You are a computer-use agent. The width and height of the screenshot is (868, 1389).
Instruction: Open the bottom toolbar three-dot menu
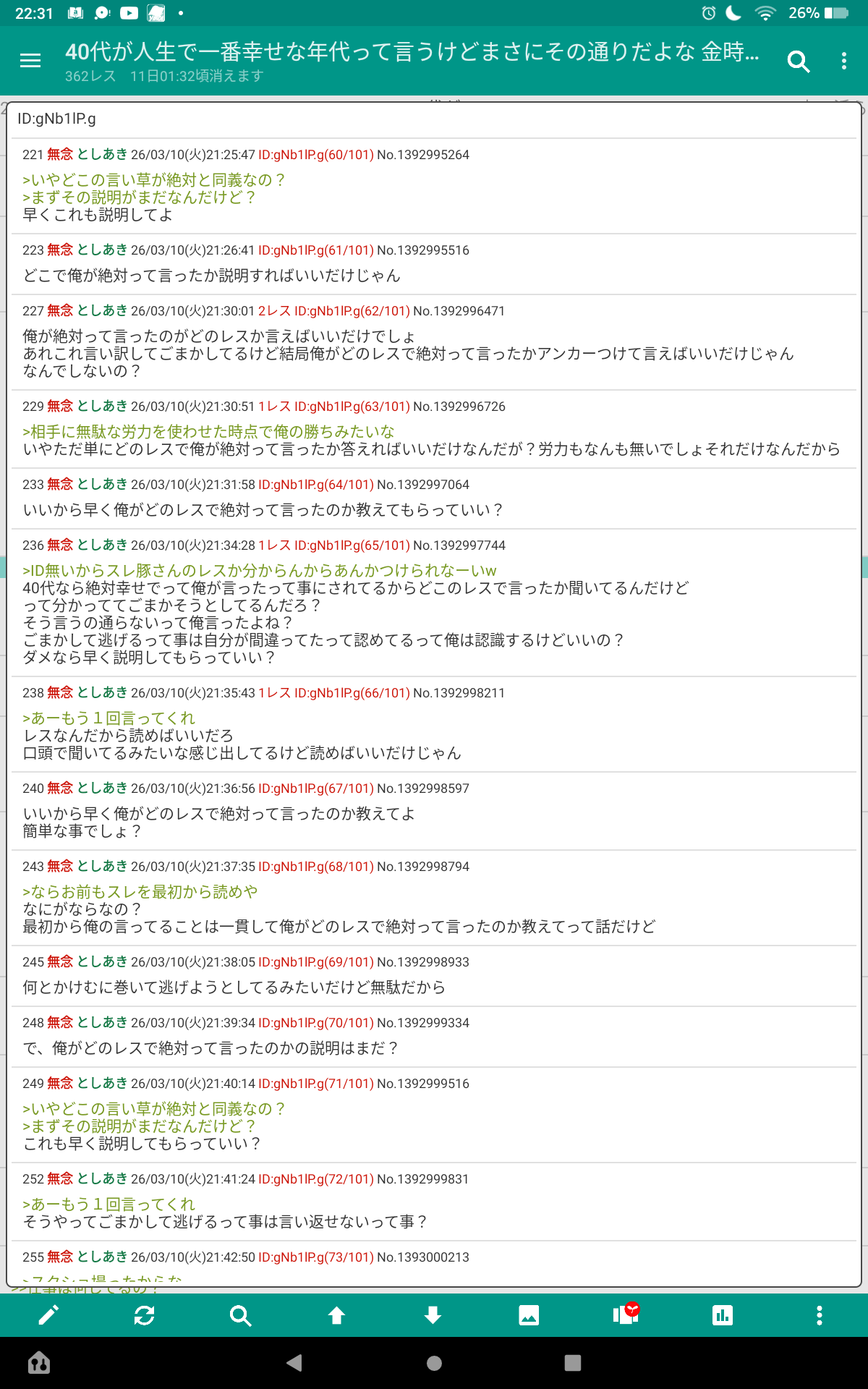pos(819,1315)
